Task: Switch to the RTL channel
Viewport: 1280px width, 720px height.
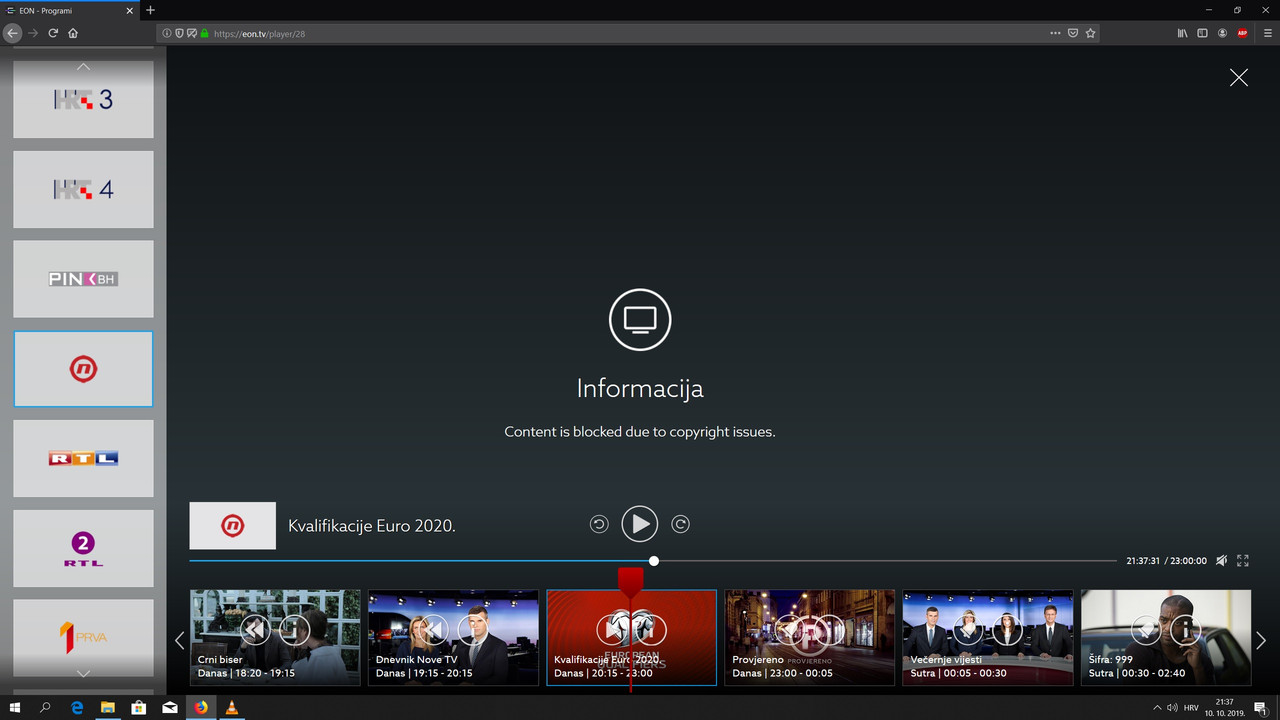Action: pos(83,458)
